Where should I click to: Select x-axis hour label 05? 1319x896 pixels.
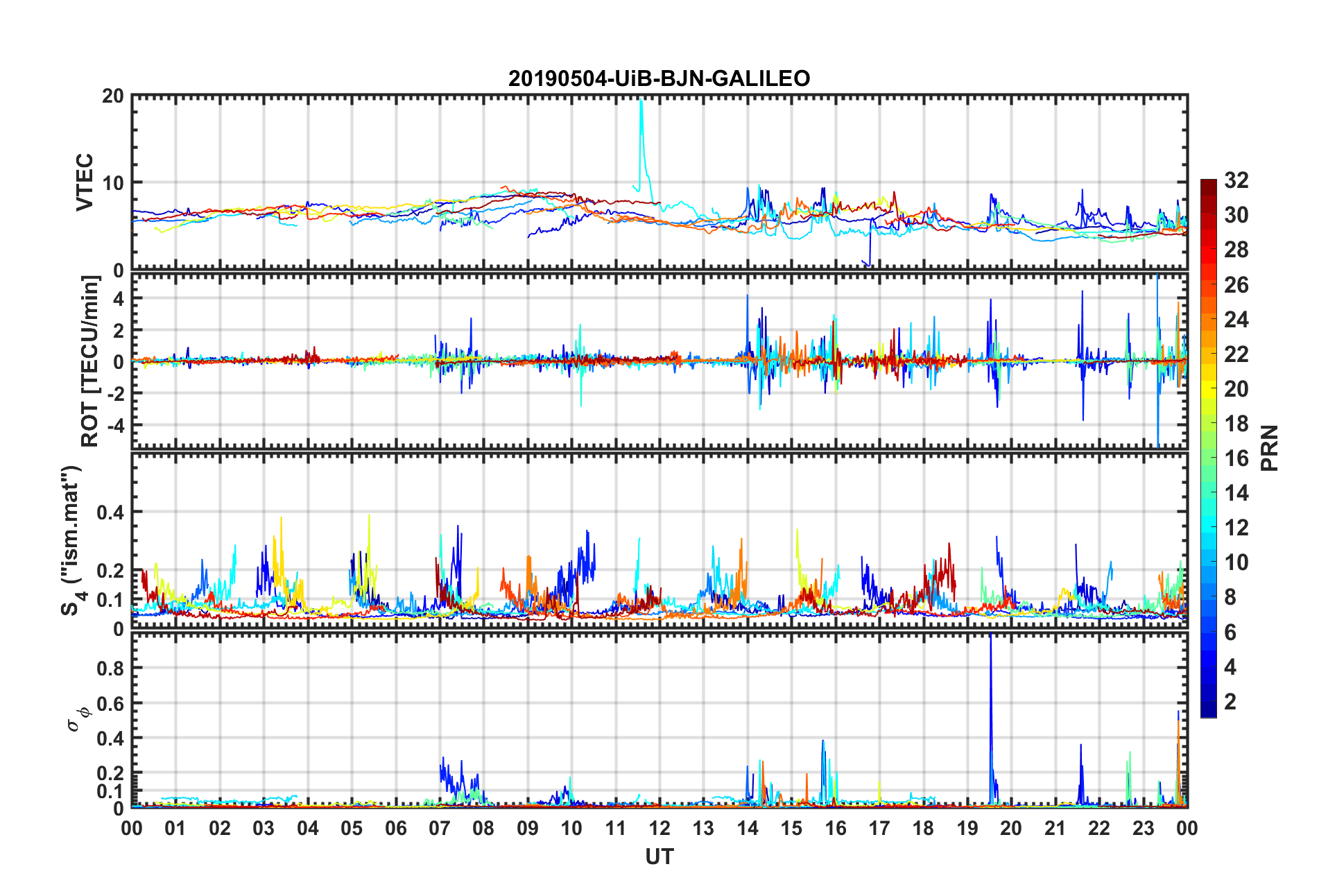352,828
